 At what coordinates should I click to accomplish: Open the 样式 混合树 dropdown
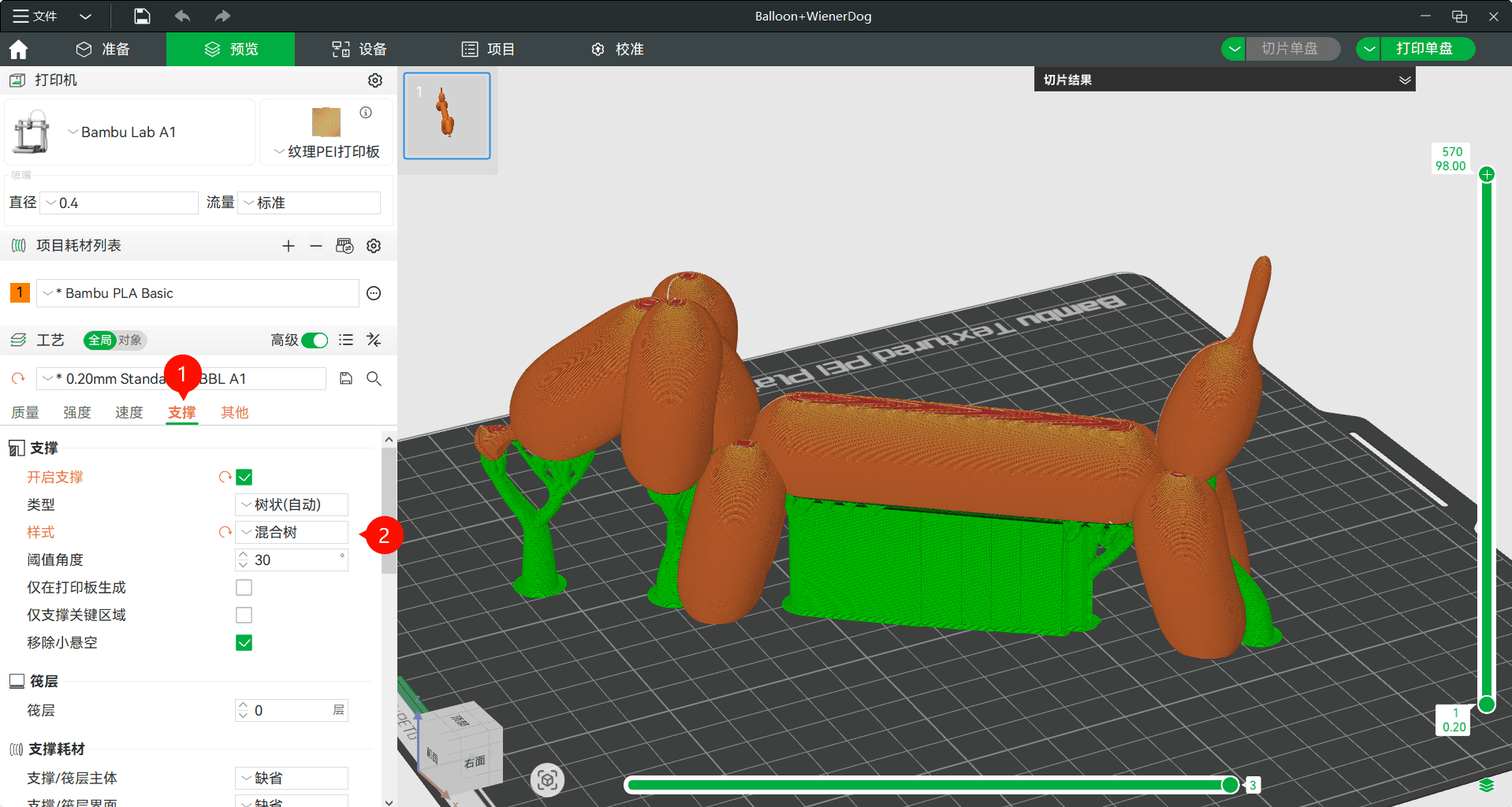(292, 532)
